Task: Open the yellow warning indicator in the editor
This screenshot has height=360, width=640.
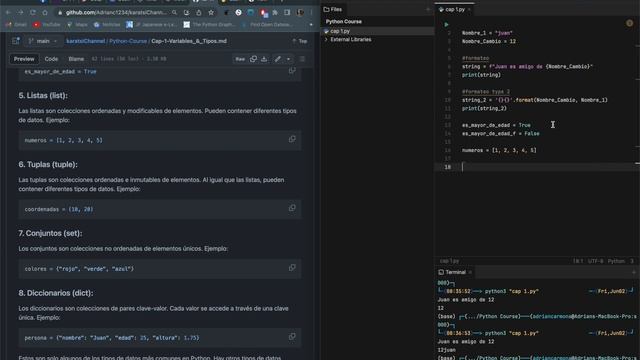Action: coord(629,23)
